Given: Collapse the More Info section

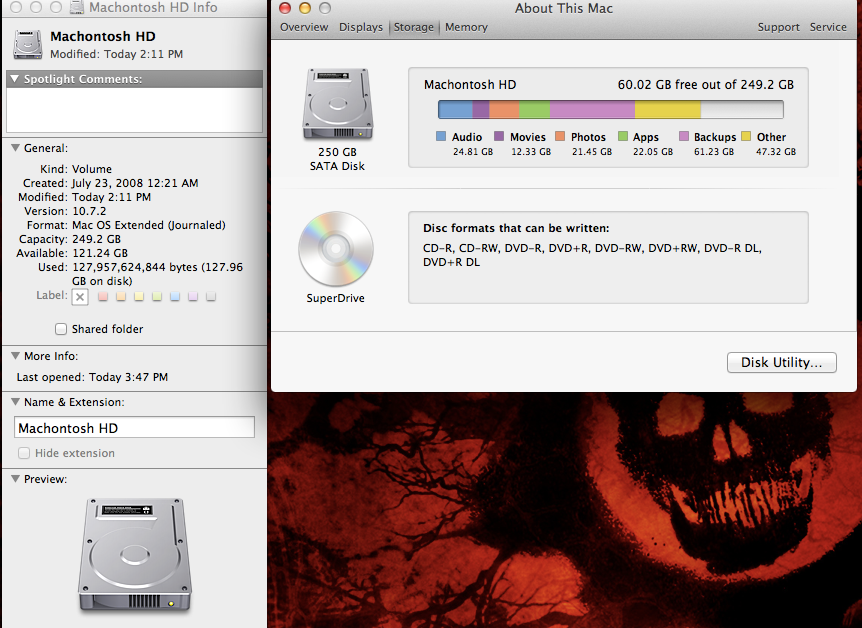Looking at the screenshot, I should (15, 356).
